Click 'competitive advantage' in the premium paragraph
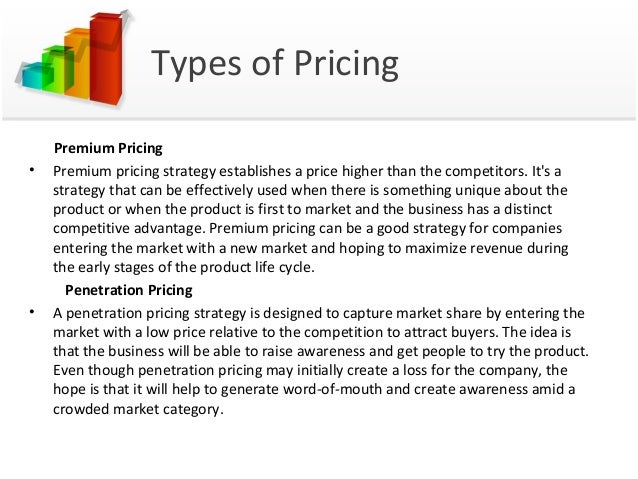The height and width of the screenshot is (479, 638). [x=127, y=228]
